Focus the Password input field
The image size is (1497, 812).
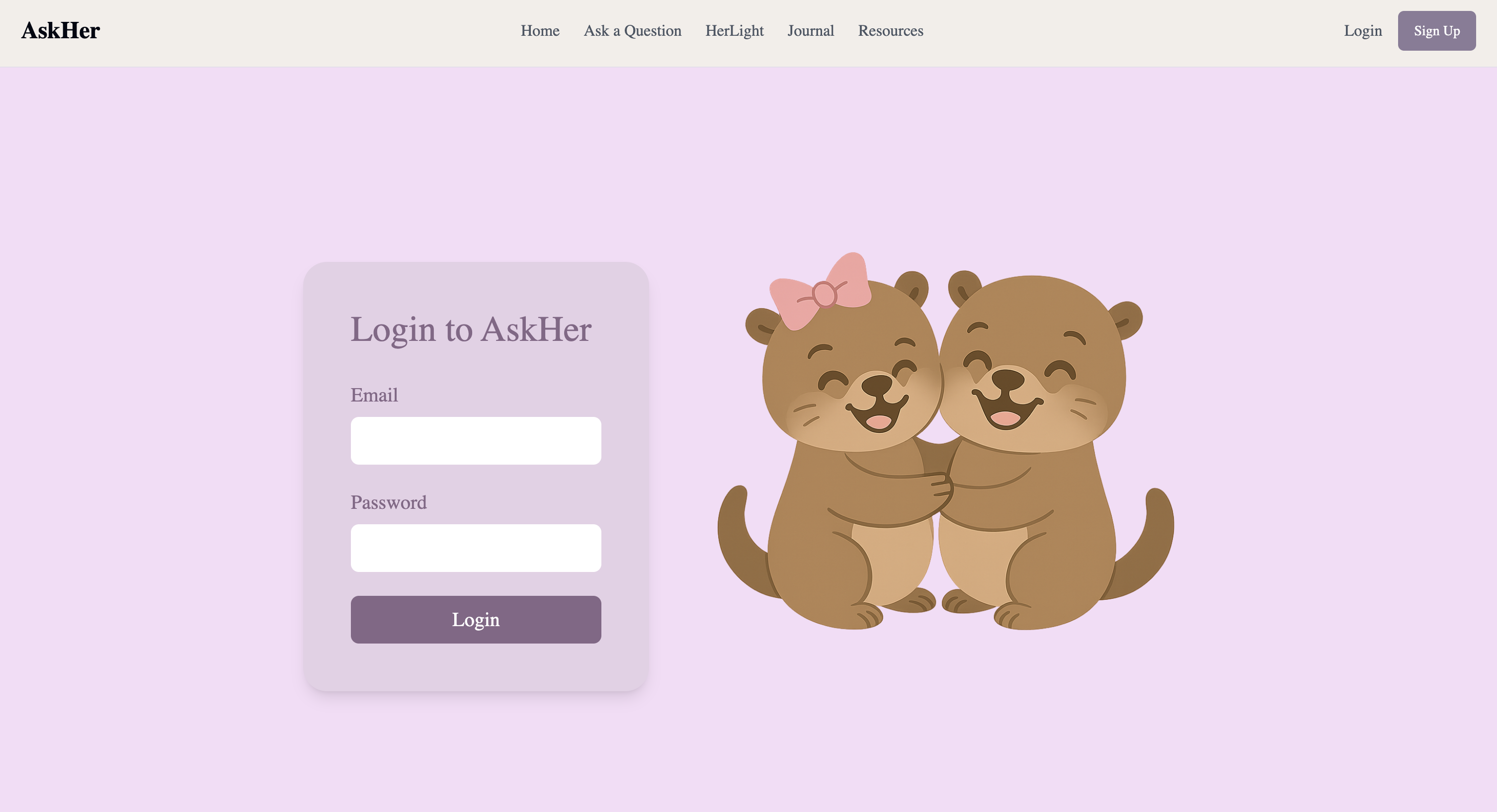pos(475,548)
